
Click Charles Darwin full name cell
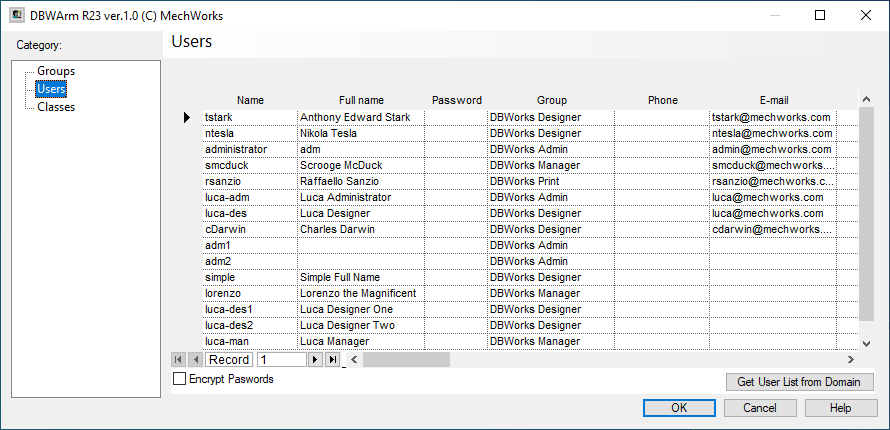(361, 229)
